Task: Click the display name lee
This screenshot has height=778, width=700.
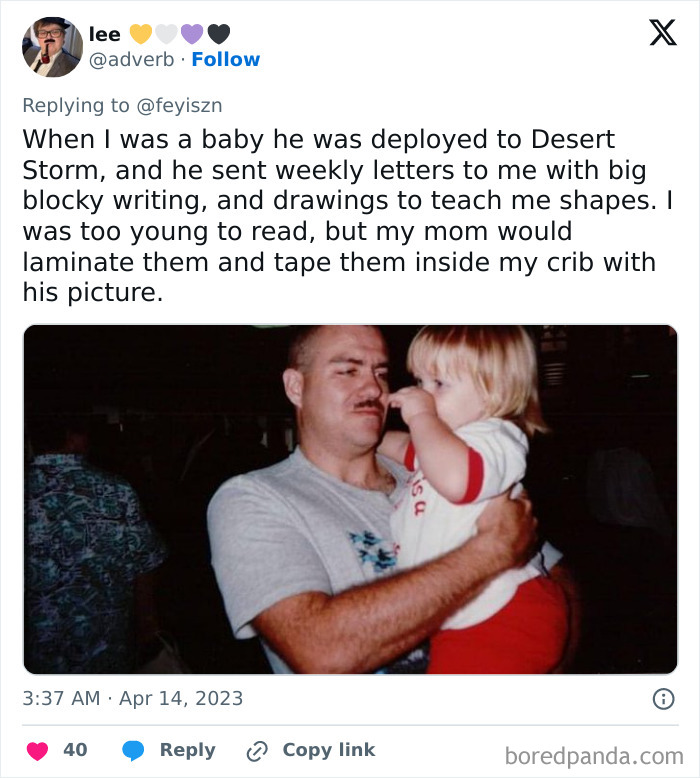Action: [104, 34]
